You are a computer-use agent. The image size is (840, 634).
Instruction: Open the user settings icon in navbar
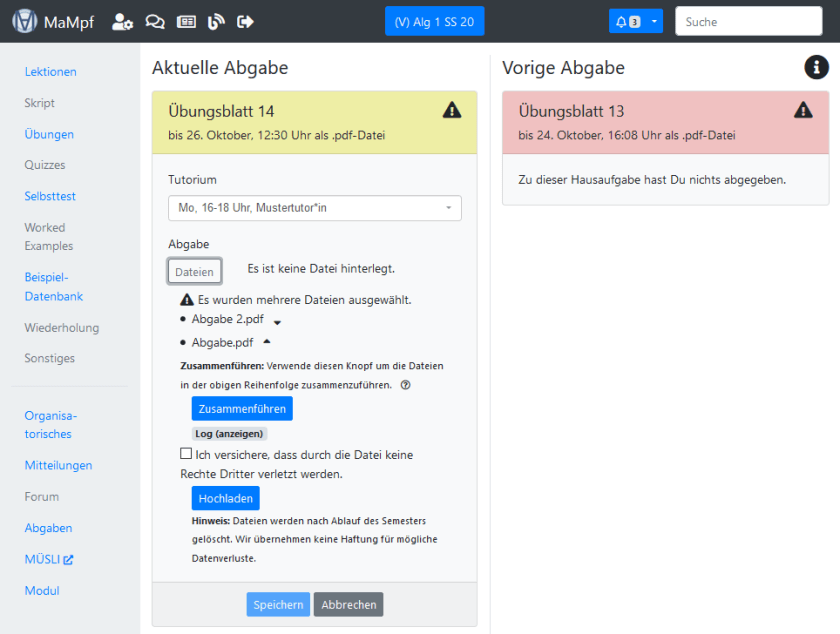pyautogui.click(x=122, y=21)
